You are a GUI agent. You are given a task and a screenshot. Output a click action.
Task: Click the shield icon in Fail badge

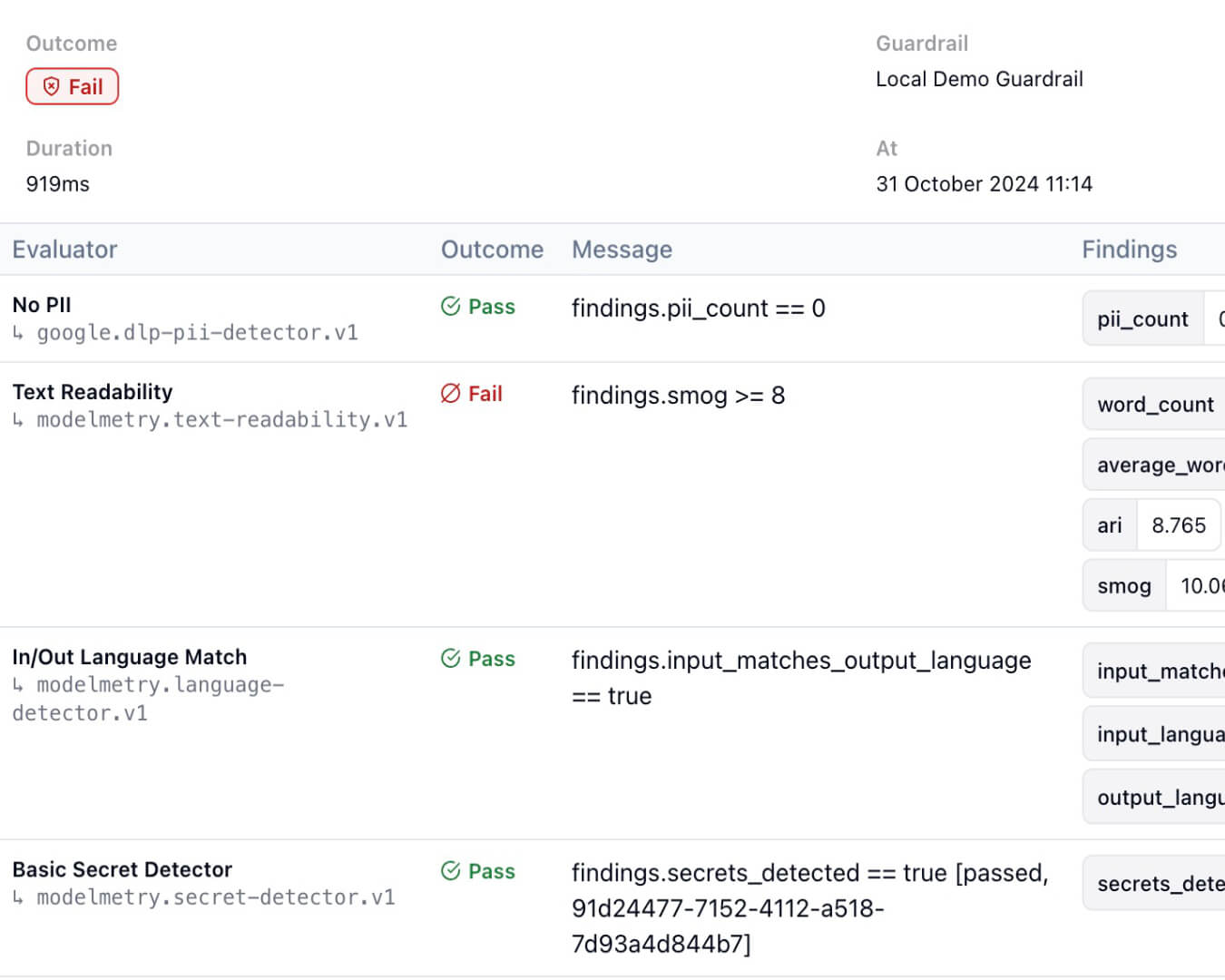(x=52, y=87)
